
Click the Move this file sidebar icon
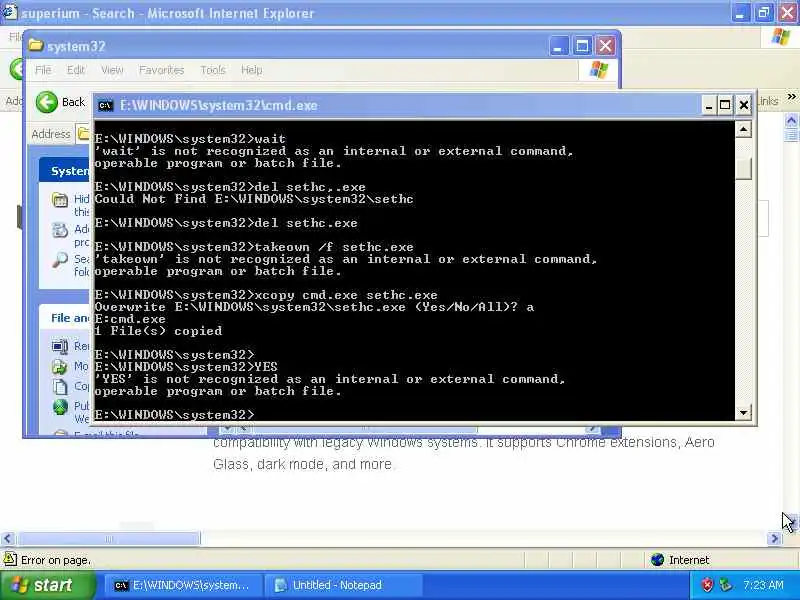pyautogui.click(x=60, y=366)
